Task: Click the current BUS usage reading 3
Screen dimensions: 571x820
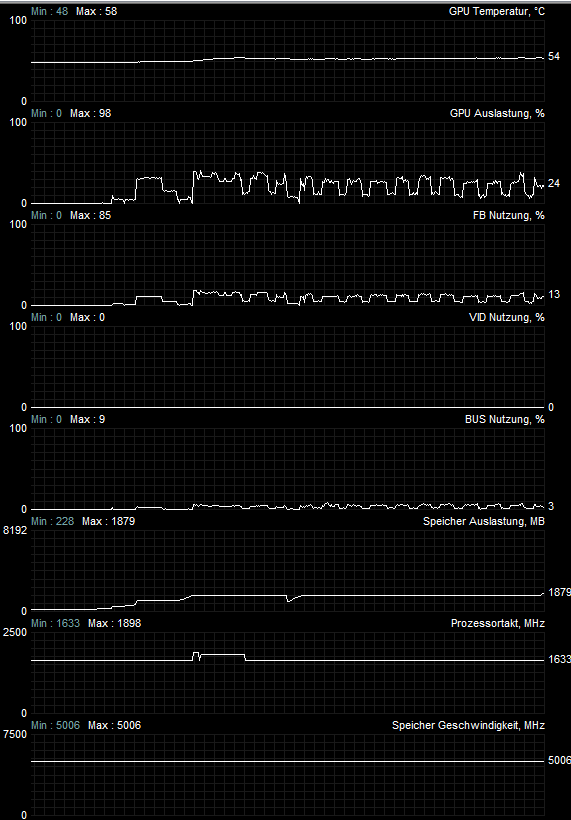Action: (x=551, y=506)
